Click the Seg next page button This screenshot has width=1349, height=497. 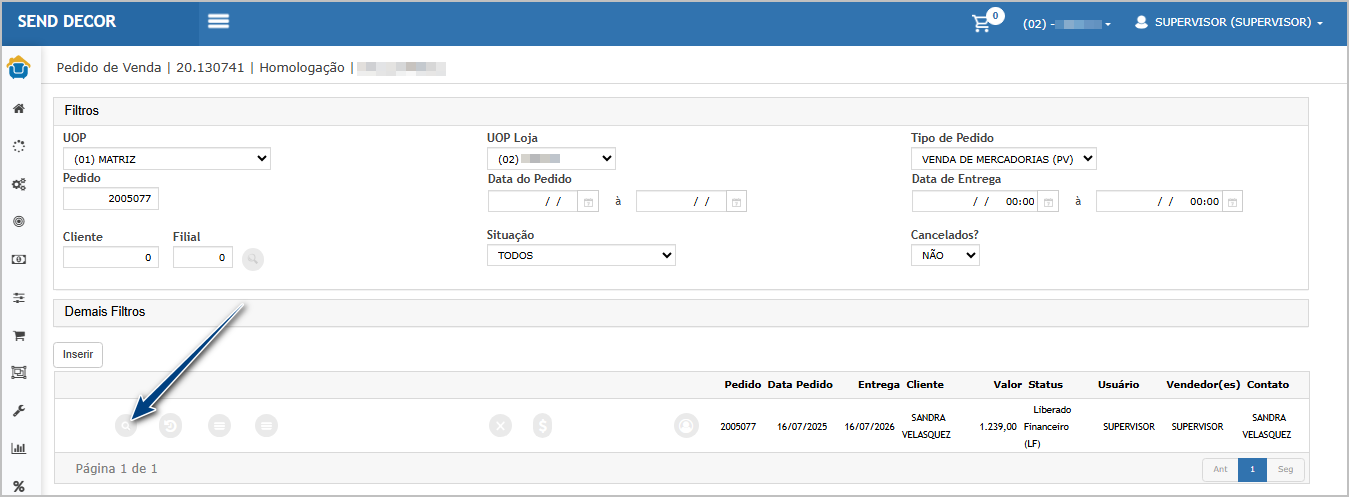click(x=1285, y=469)
